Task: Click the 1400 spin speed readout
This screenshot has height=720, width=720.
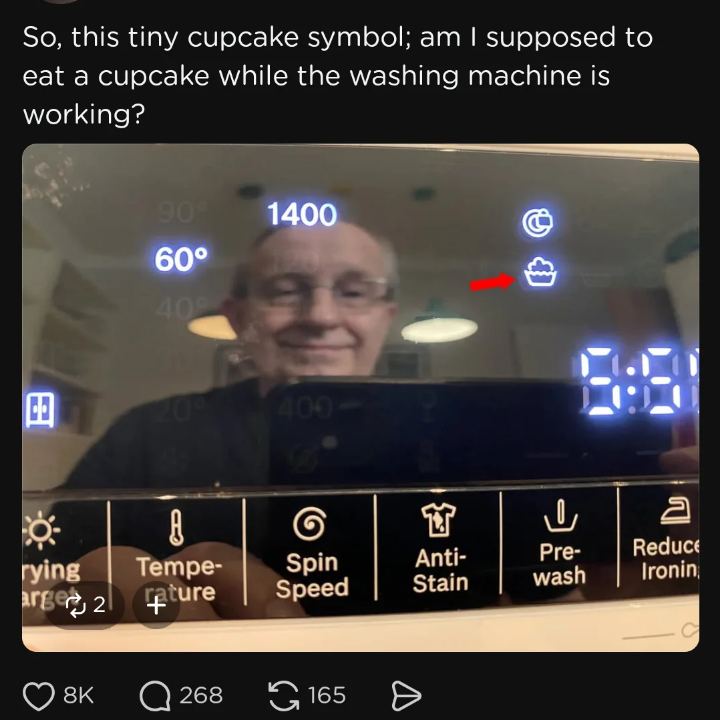Action: [302, 214]
